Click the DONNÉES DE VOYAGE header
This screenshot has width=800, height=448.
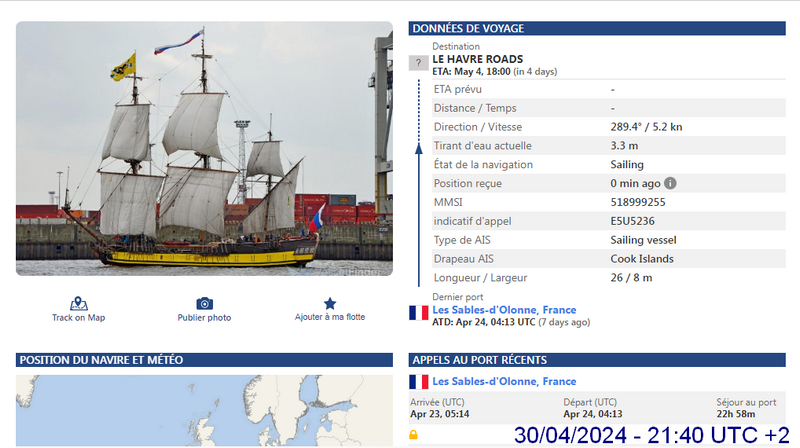click(597, 28)
